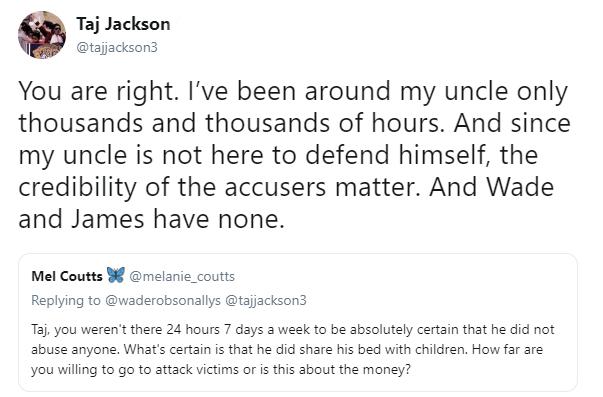Open the @melanie_coutts handle
Viewport: 603px width, 397px height.
pos(182,277)
